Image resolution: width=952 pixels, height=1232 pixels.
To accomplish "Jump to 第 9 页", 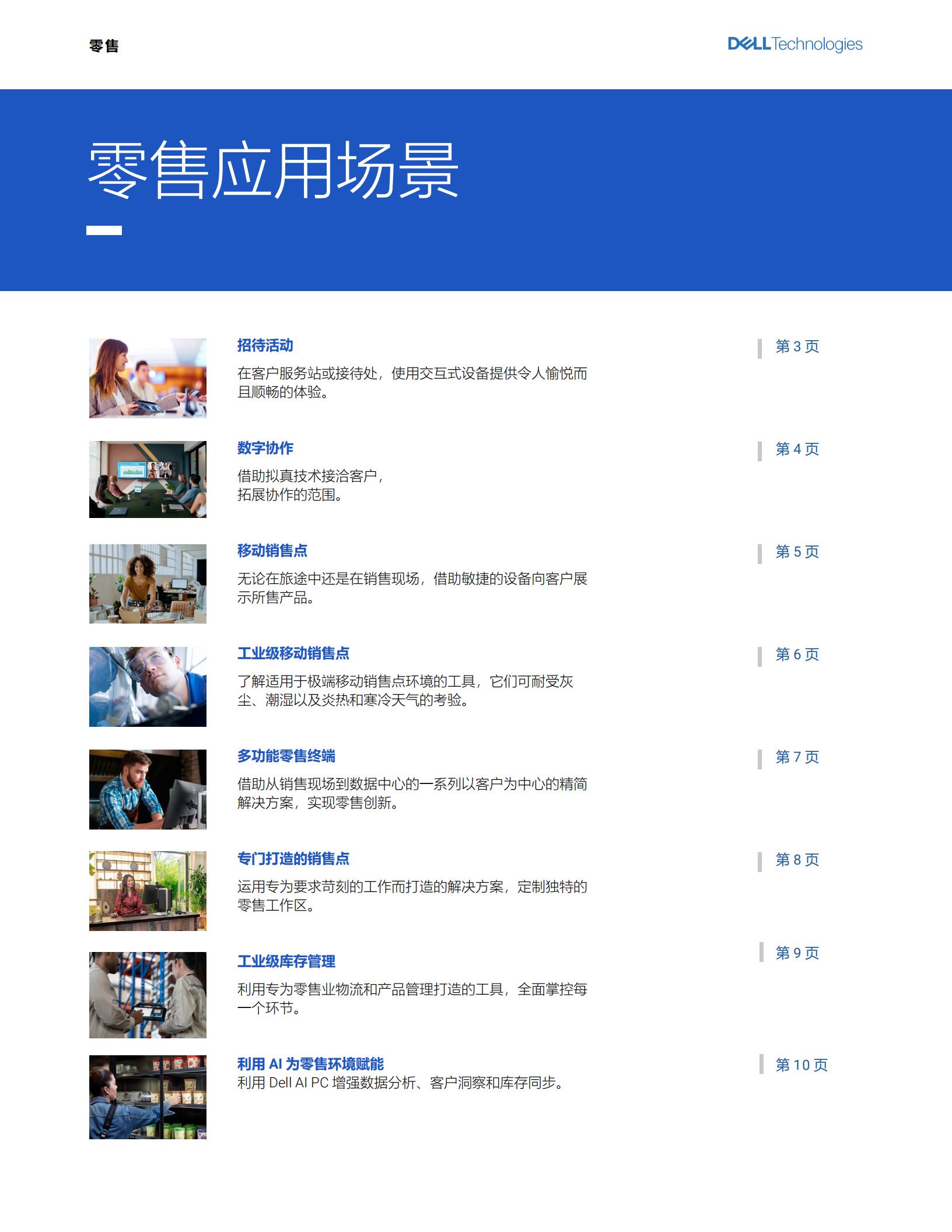I will coord(797,953).
